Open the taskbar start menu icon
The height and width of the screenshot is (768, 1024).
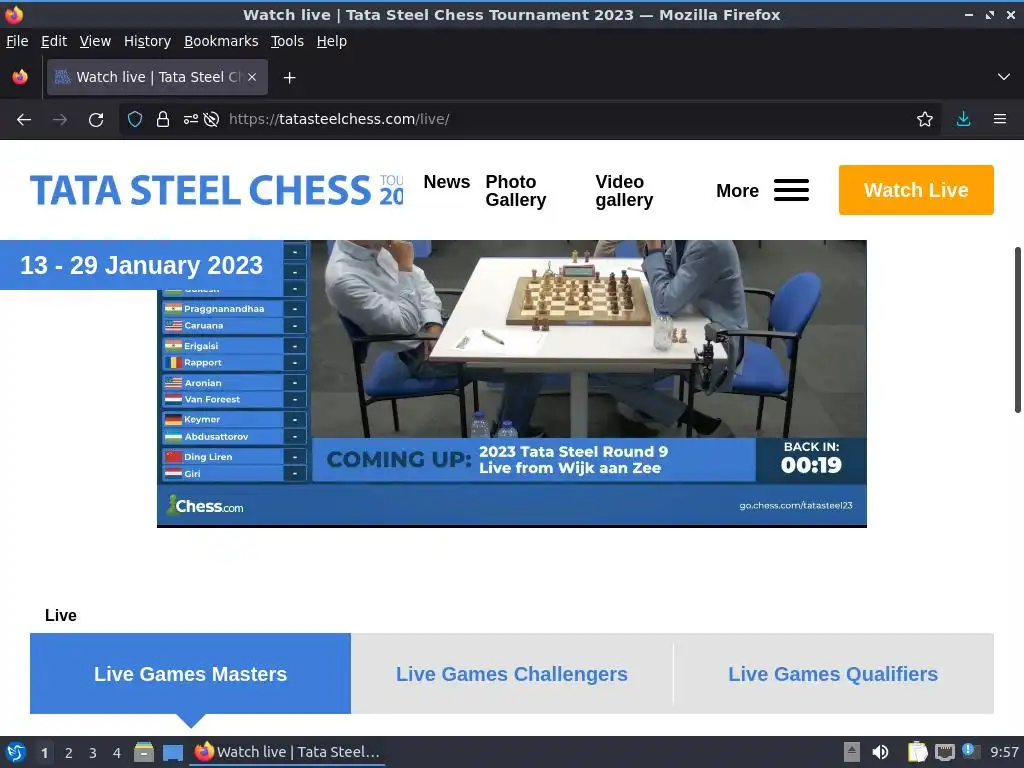coord(16,752)
